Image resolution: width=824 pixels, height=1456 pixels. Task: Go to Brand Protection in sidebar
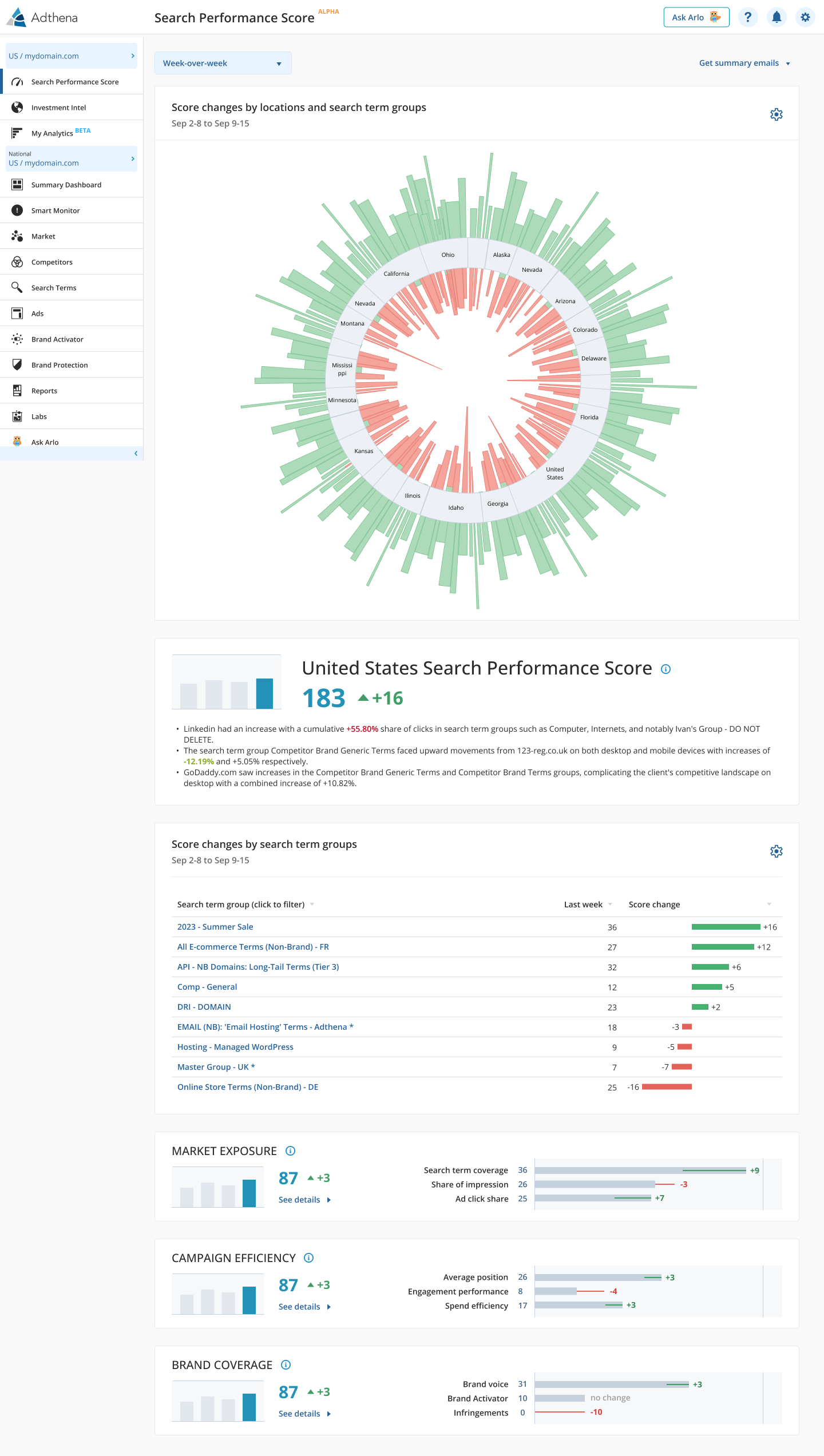pyautogui.click(x=60, y=365)
